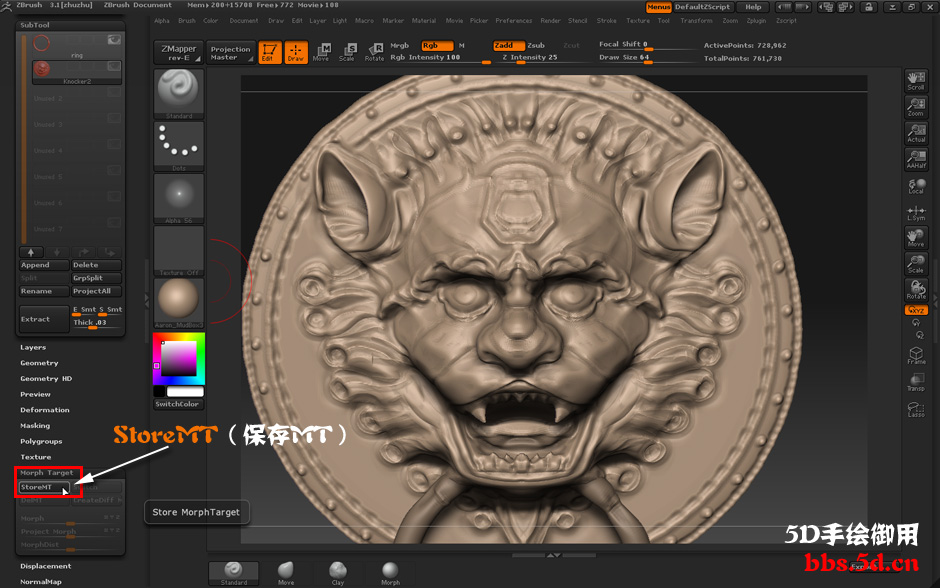The image size is (940, 588).
Task: Expand the Deformation subpalette
Action: pyautogui.click(x=45, y=410)
